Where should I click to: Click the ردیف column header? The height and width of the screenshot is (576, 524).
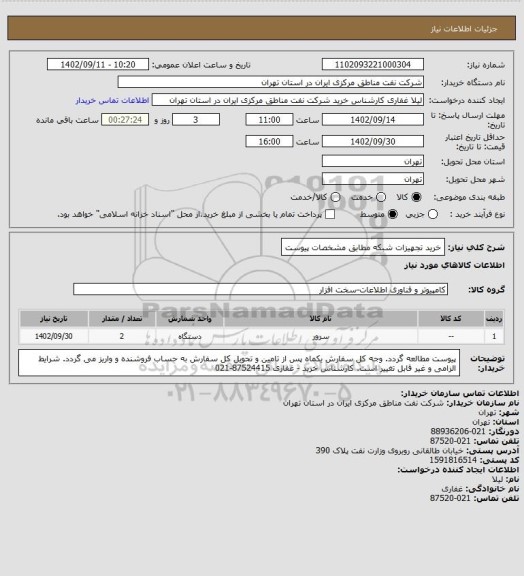(494, 318)
